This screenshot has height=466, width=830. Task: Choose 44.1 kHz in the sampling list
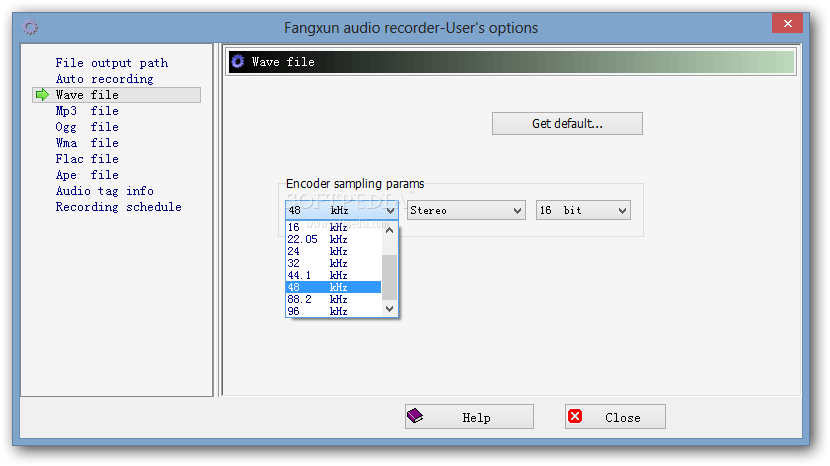point(333,275)
